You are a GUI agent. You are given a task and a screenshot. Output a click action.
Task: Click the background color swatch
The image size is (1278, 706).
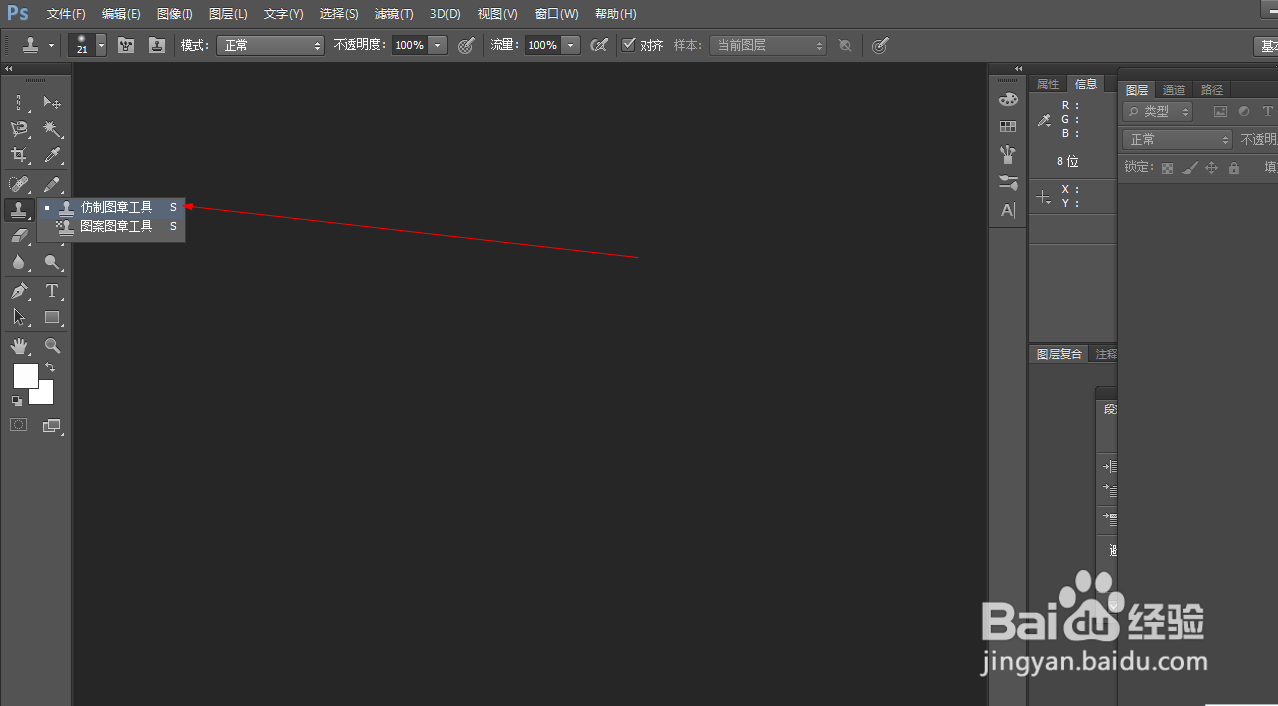[x=44, y=394]
